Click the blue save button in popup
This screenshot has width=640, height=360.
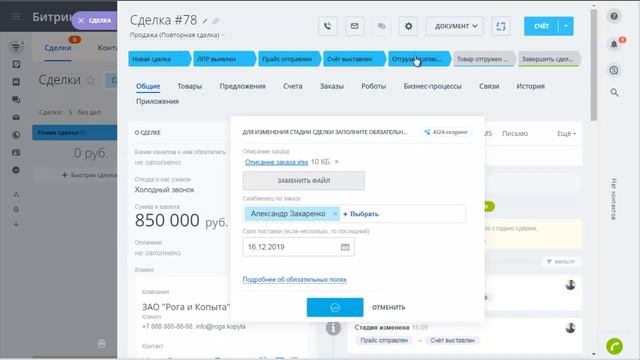(335, 307)
